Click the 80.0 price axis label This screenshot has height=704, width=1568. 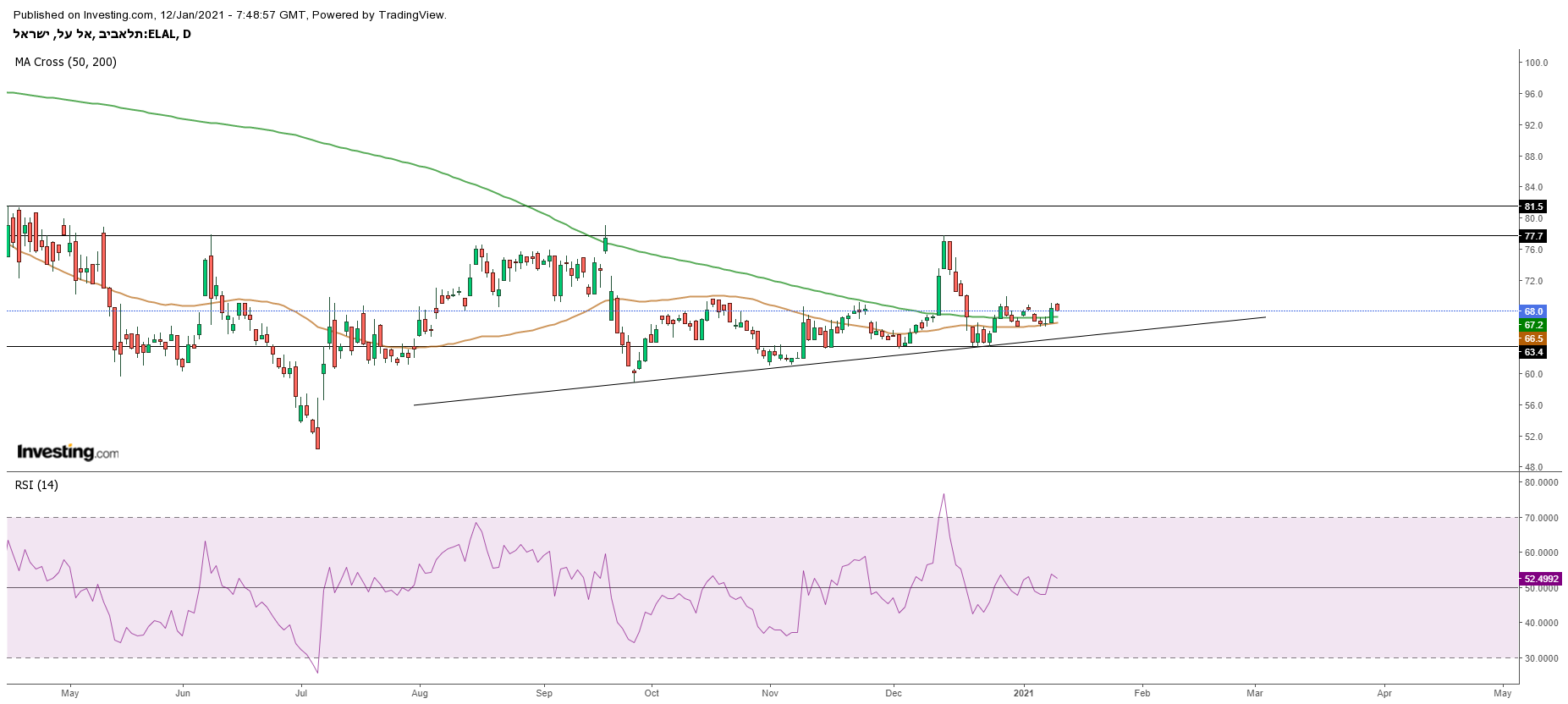(1533, 218)
